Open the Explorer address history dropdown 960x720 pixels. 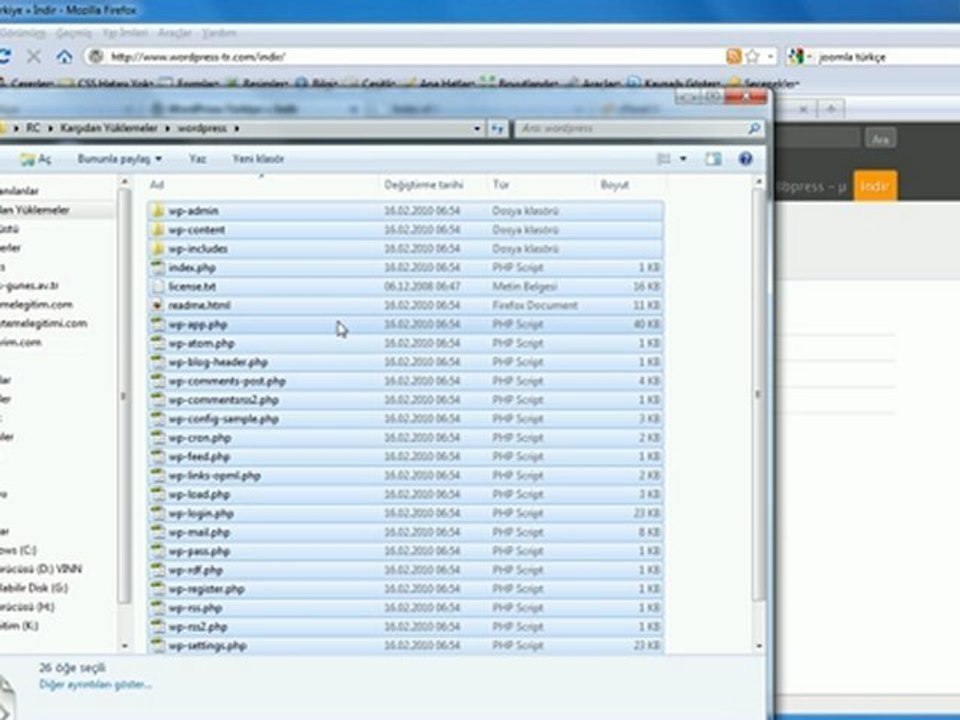(x=477, y=129)
